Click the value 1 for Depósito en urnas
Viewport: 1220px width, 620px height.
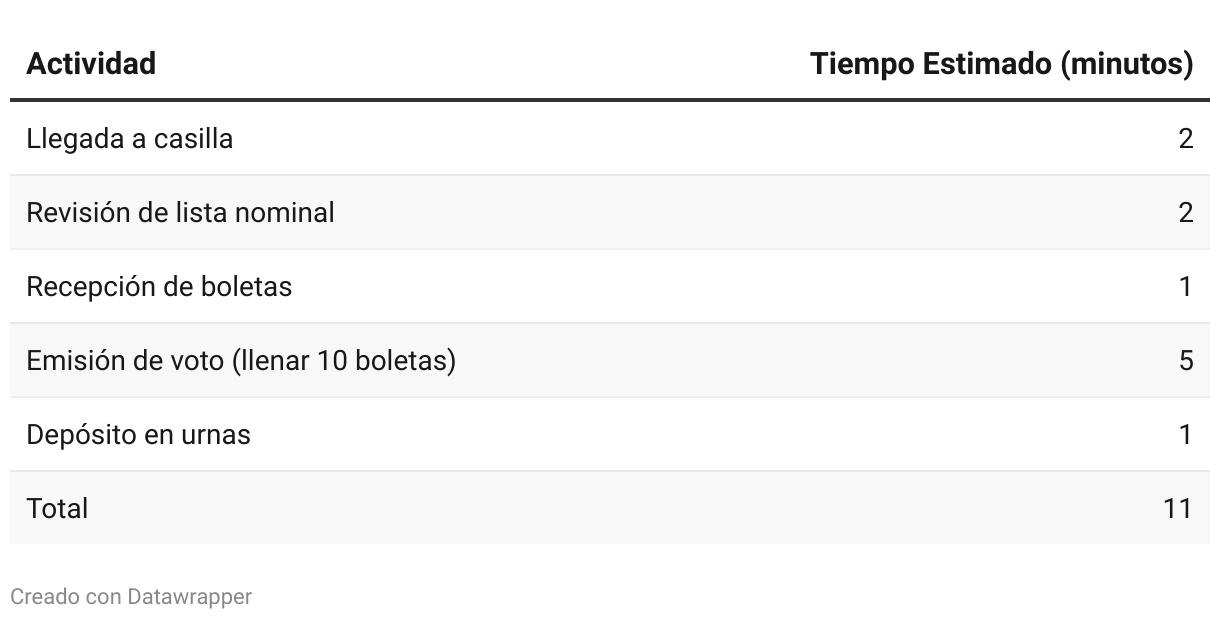click(1186, 434)
